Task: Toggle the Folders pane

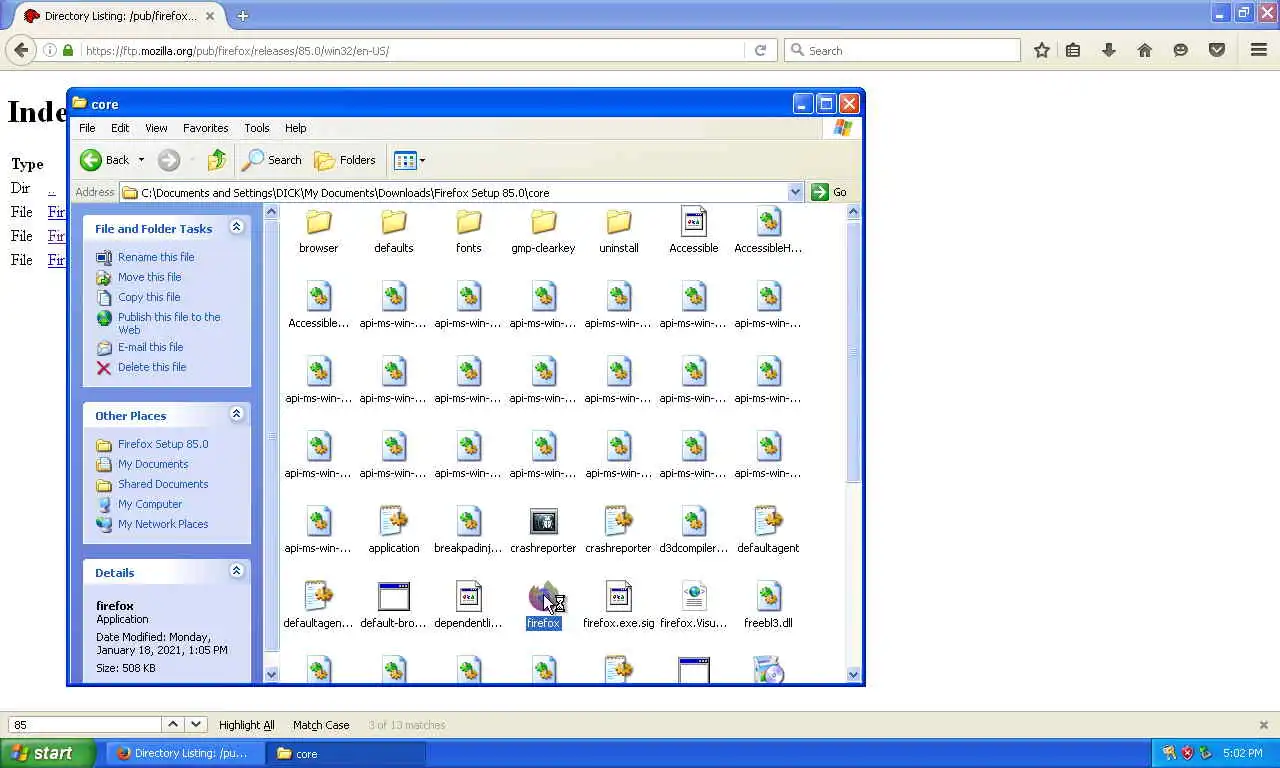Action: (x=345, y=160)
